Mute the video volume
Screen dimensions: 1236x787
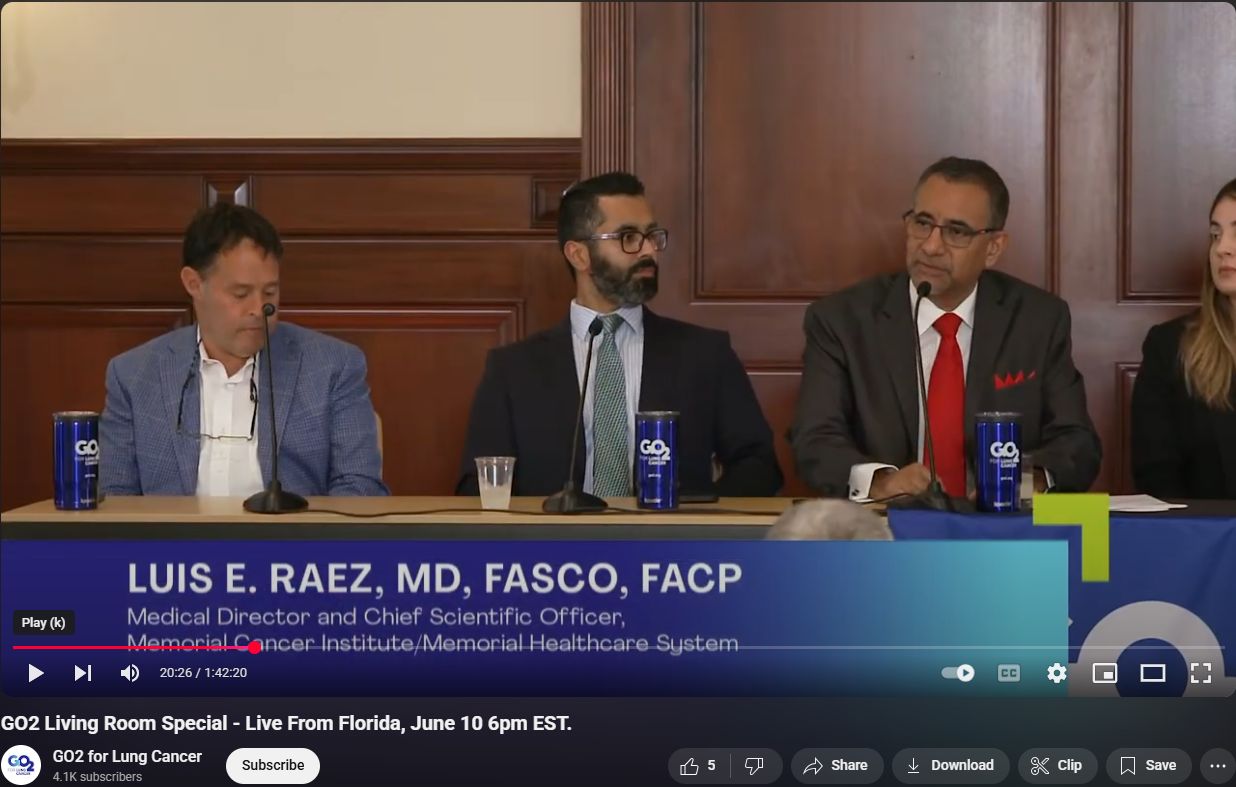coord(130,673)
